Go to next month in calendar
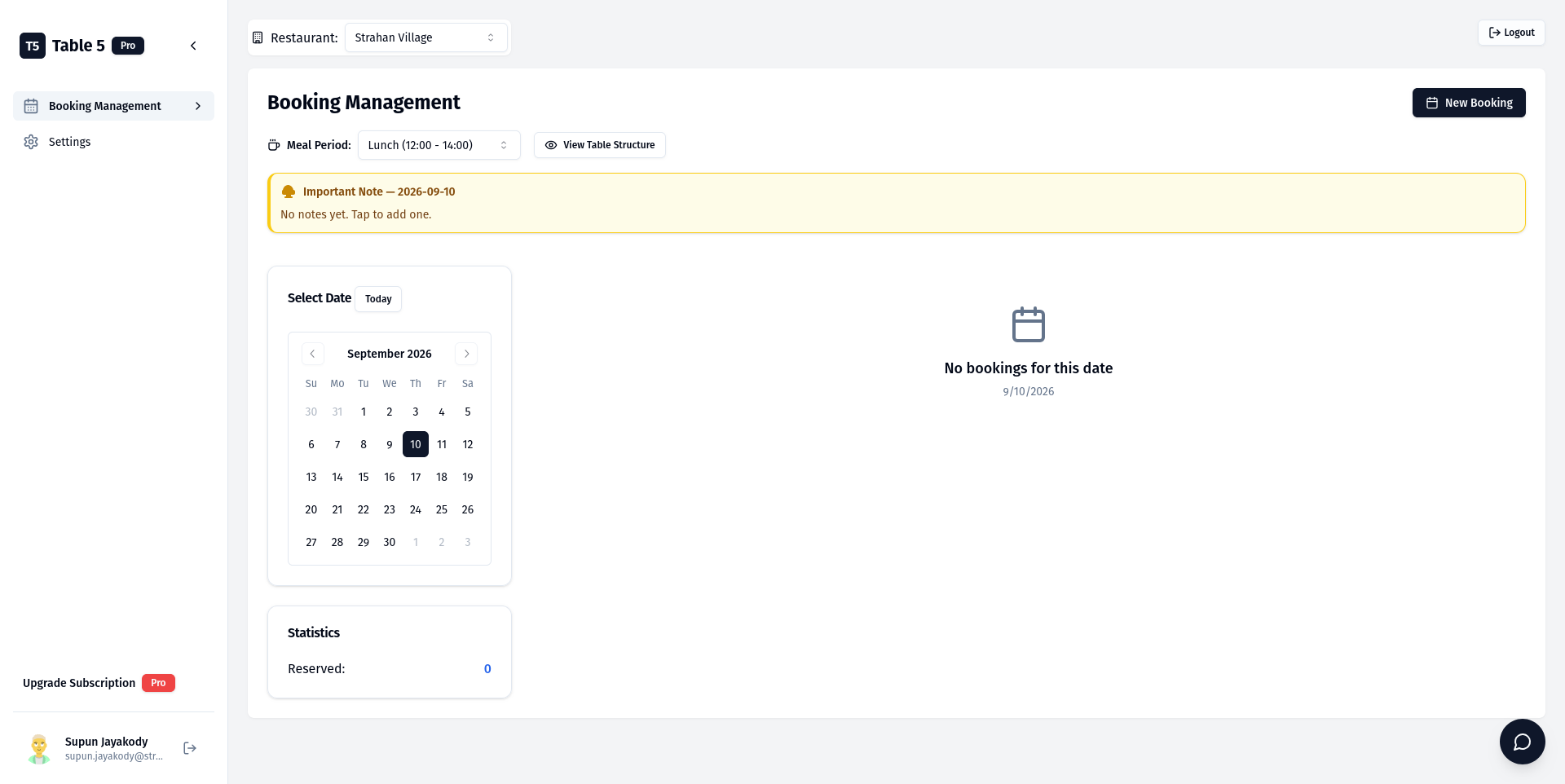 (466, 354)
